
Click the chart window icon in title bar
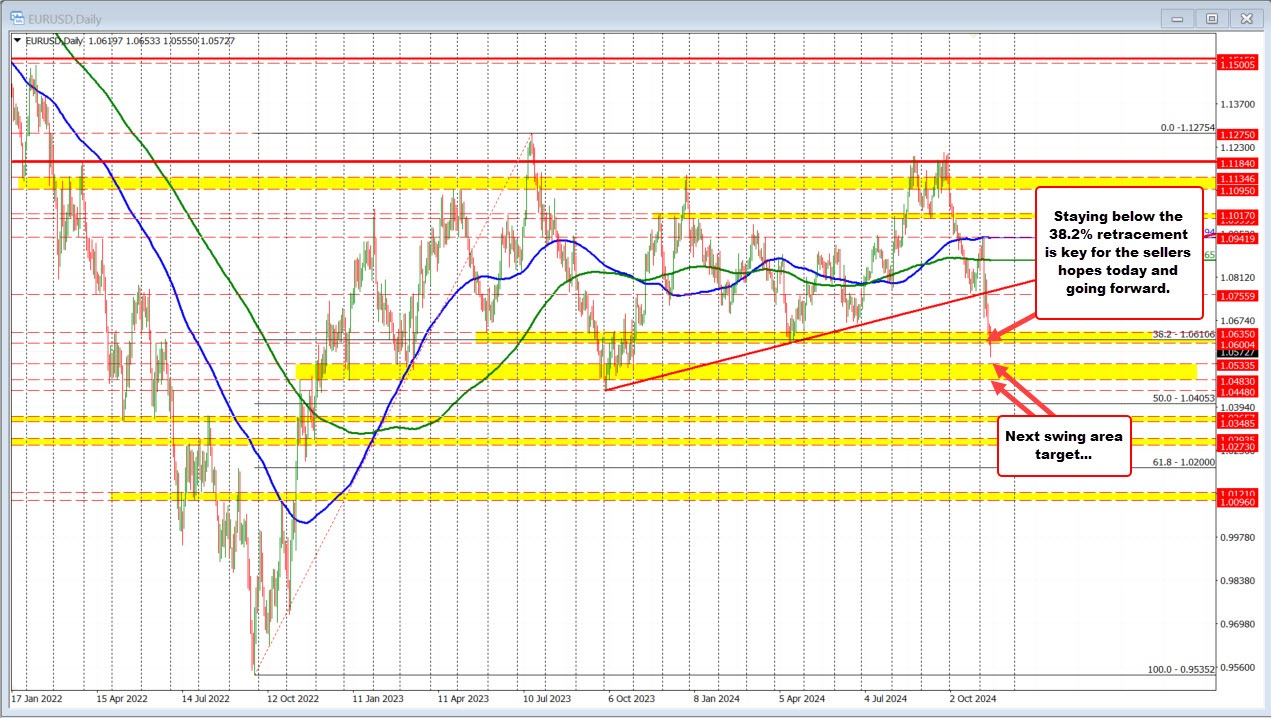pos(19,19)
